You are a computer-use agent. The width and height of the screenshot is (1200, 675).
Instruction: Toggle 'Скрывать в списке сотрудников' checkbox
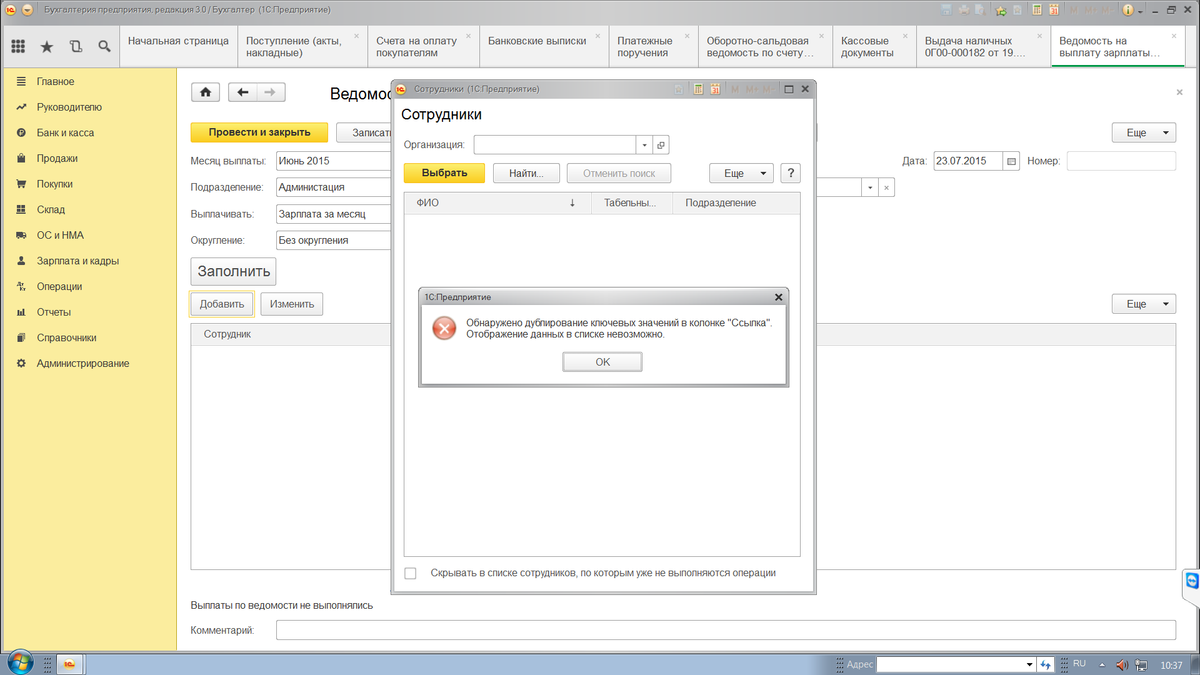[x=410, y=573]
